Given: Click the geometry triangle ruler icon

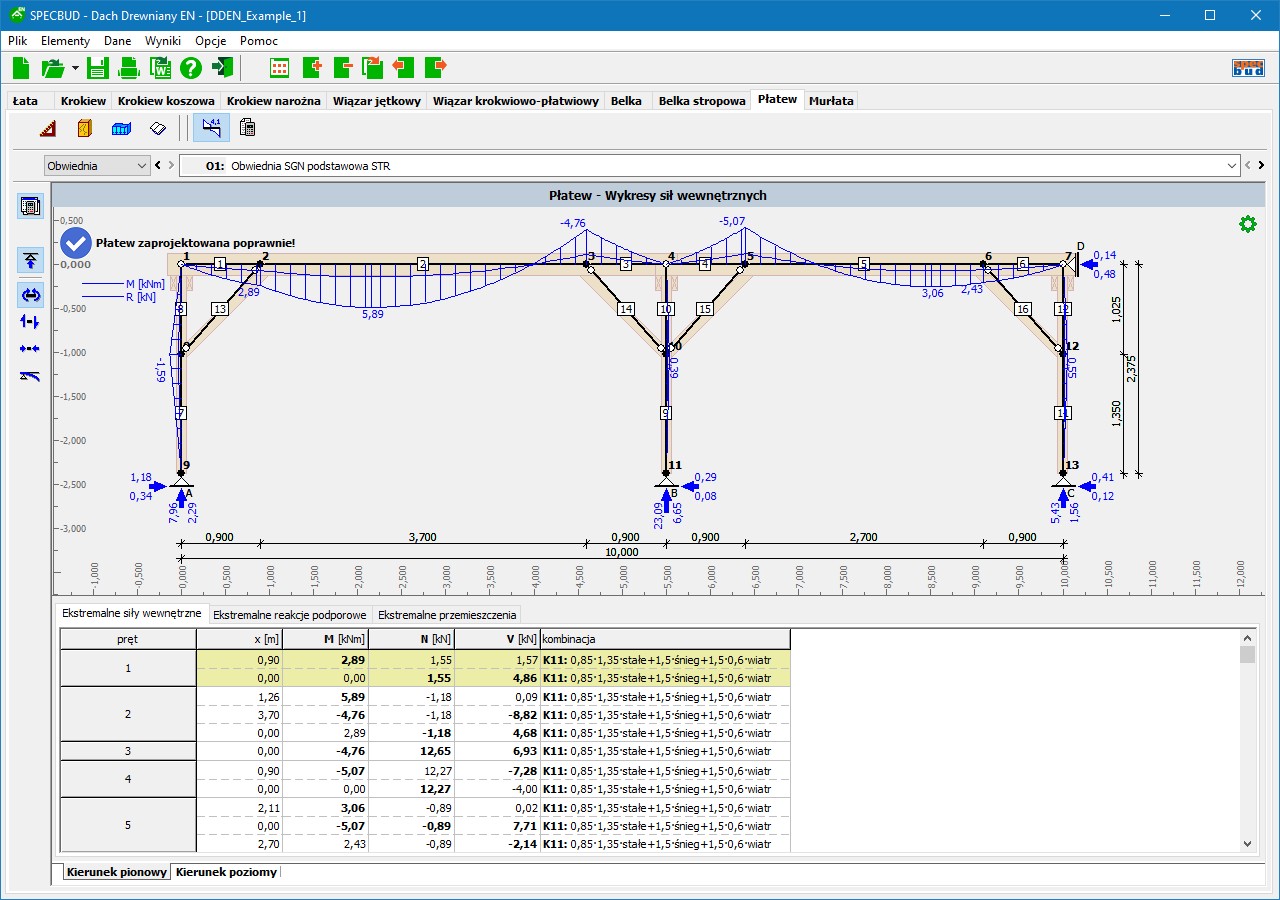Looking at the screenshot, I should 48,128.
